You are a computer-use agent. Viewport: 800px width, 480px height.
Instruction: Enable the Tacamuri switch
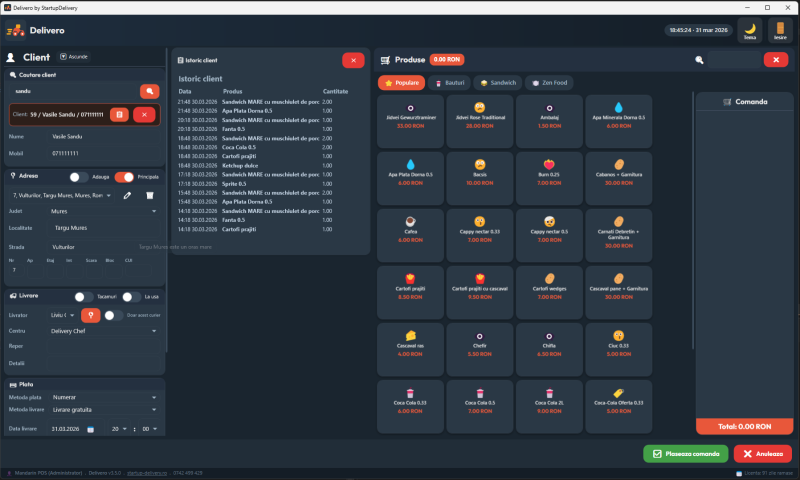point(85,296)
